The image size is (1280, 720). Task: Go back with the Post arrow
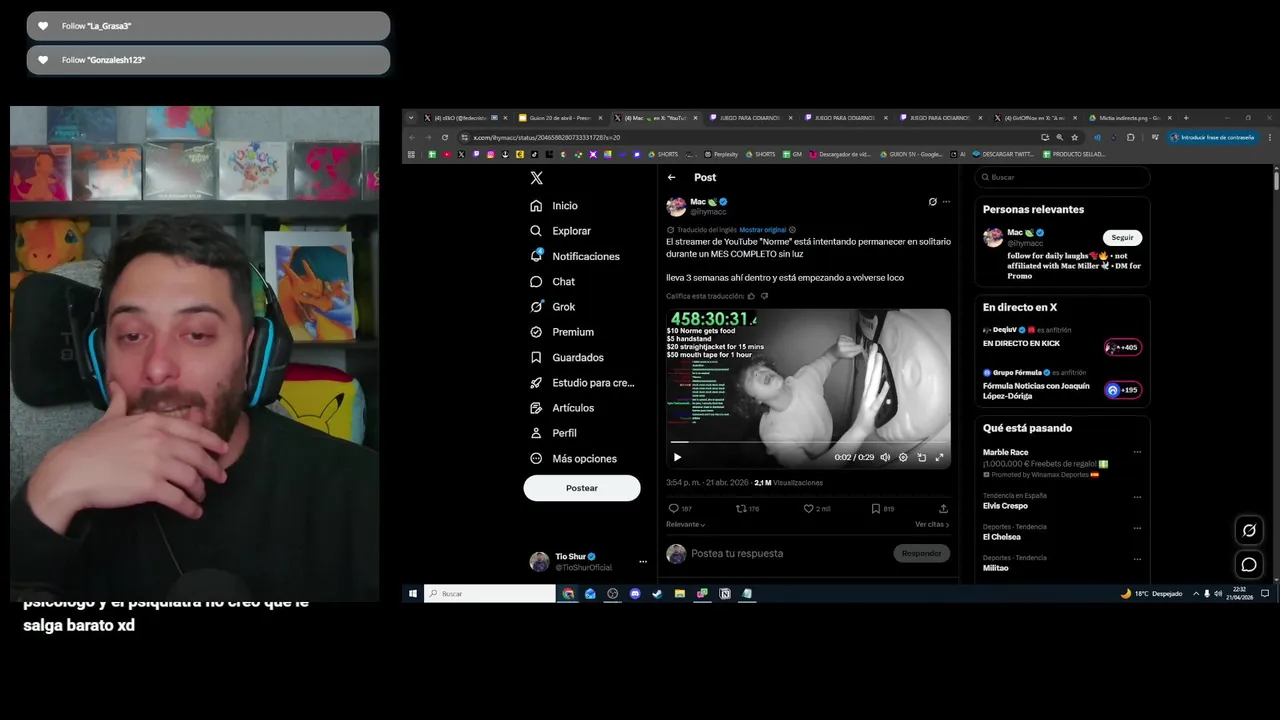tap(672, 177)
